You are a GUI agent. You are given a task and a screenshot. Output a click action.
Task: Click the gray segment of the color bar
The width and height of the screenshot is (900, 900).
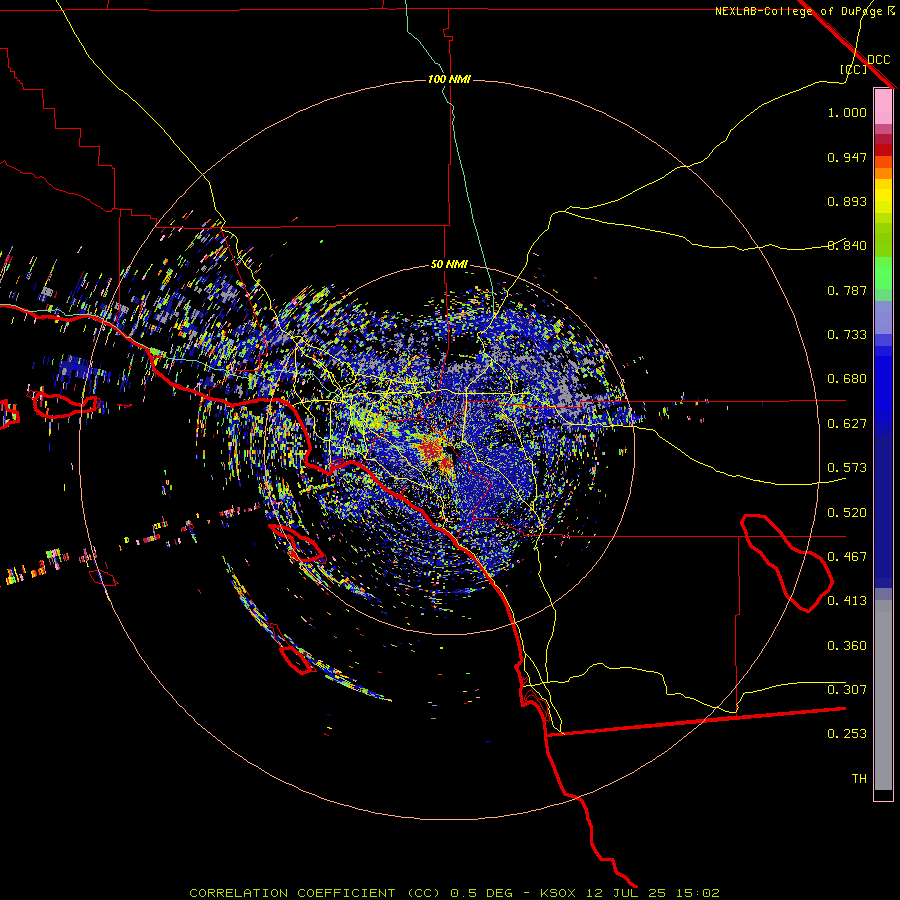pyautogui.click(x=883, y=695)
